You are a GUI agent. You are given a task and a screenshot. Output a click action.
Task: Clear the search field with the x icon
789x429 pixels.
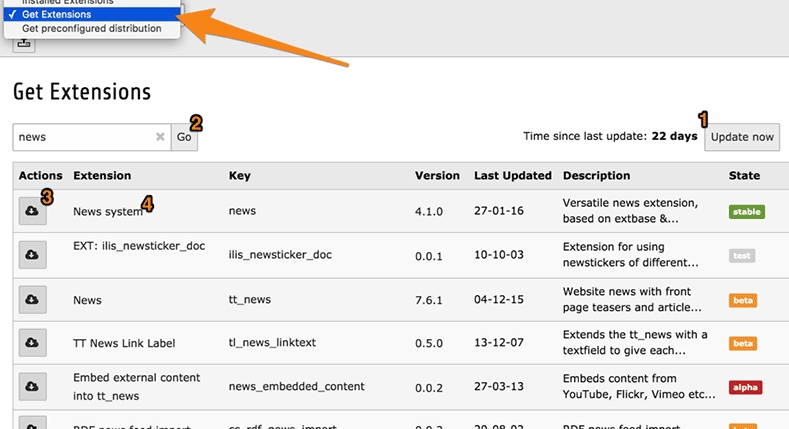click(160, 137)
